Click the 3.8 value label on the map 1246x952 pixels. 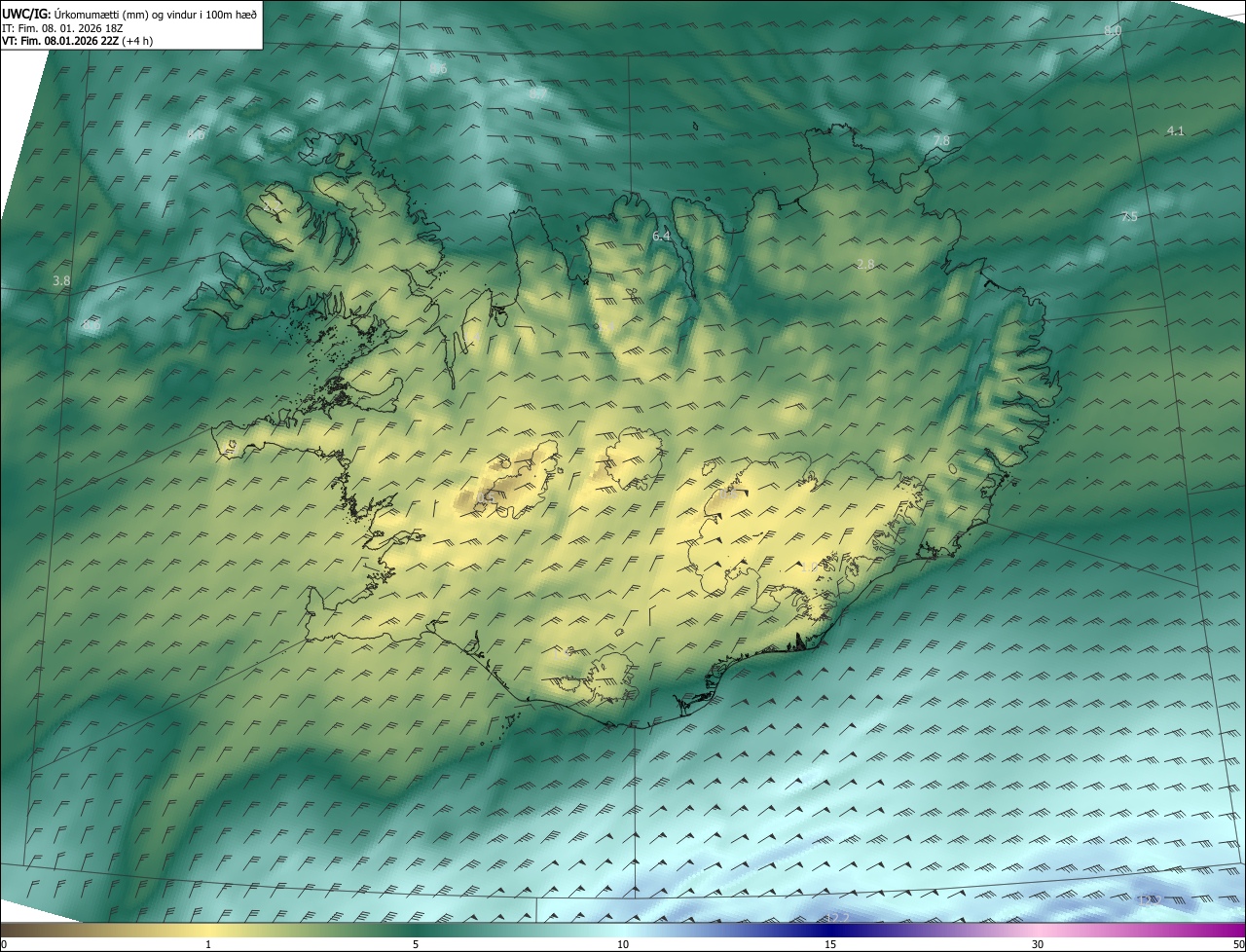[x=61, y=280]
